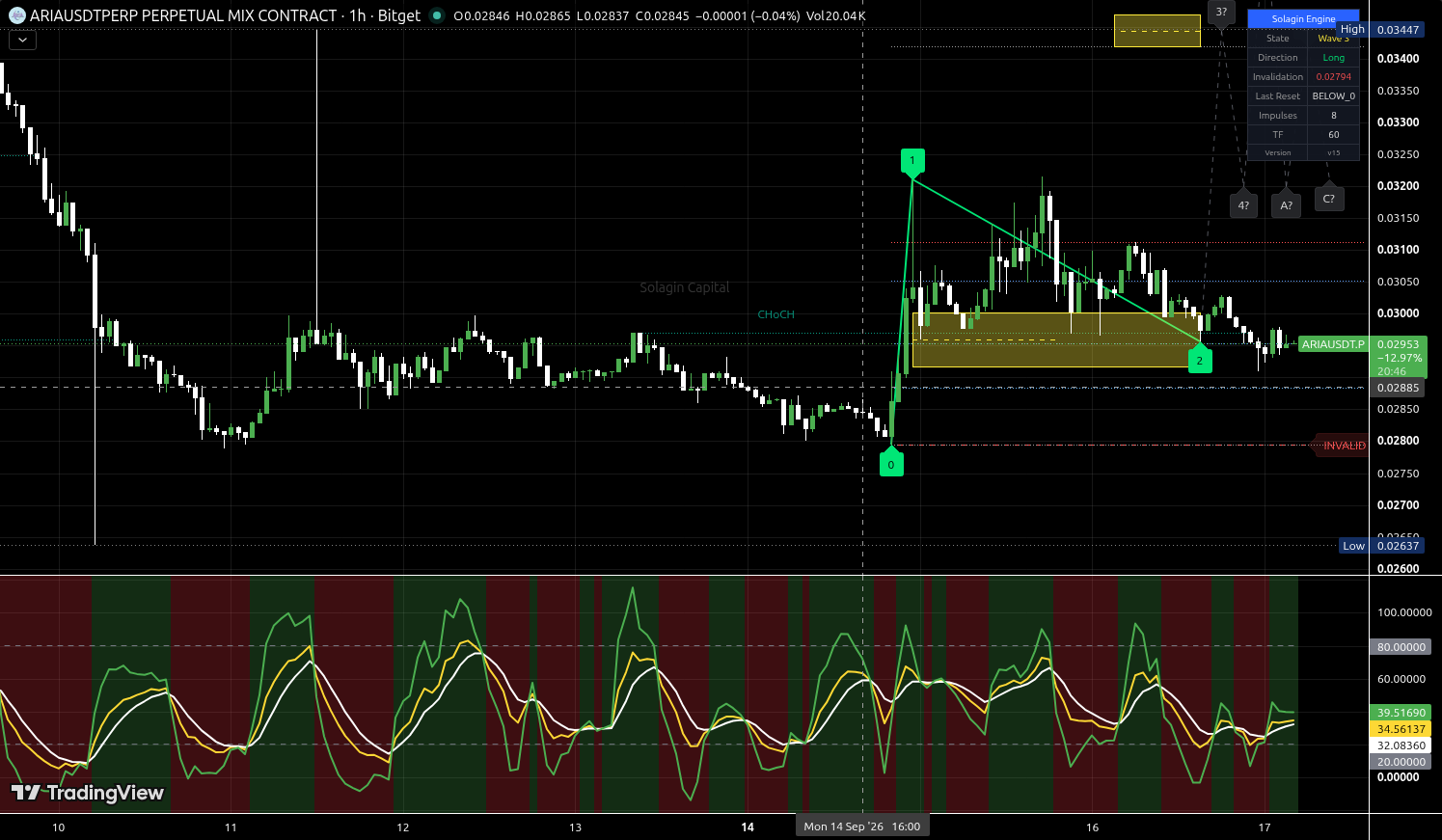Click the 0.03447 high price value
1442x840 pixels.
tap(1398, 30)
